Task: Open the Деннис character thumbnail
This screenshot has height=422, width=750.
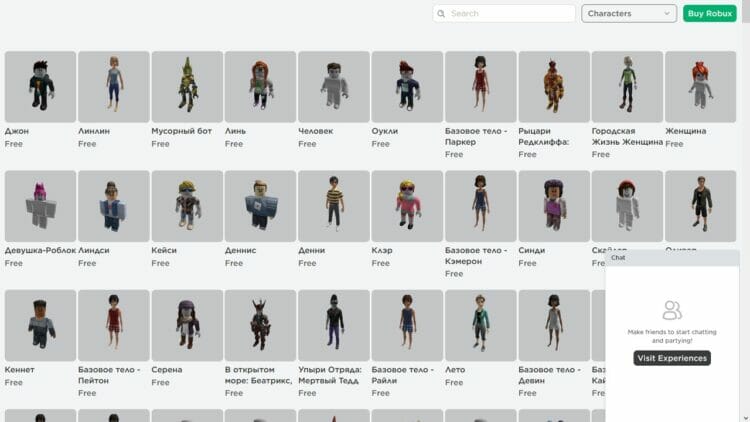Action: [260, 206]
